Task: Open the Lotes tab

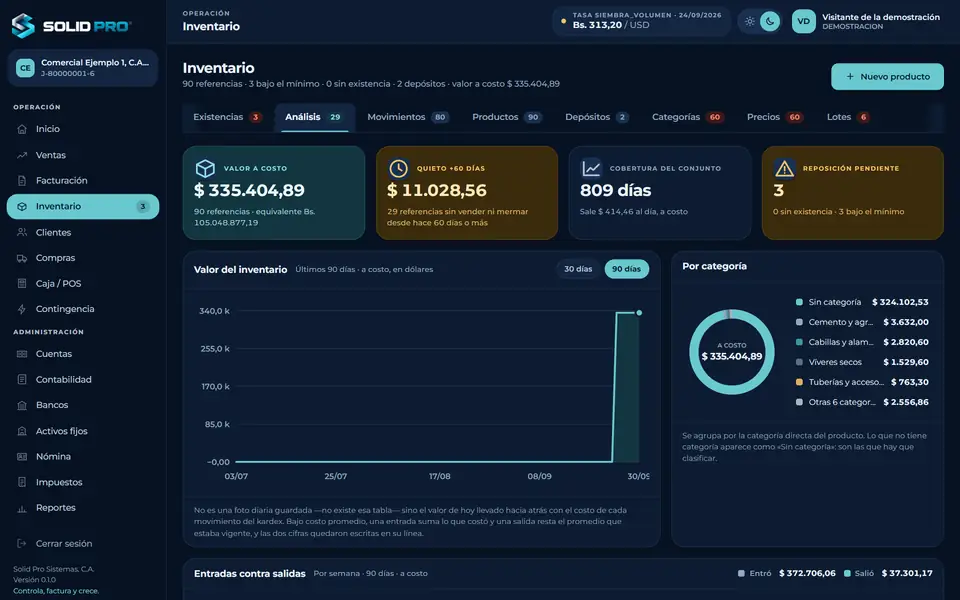Action: [848, 117]
